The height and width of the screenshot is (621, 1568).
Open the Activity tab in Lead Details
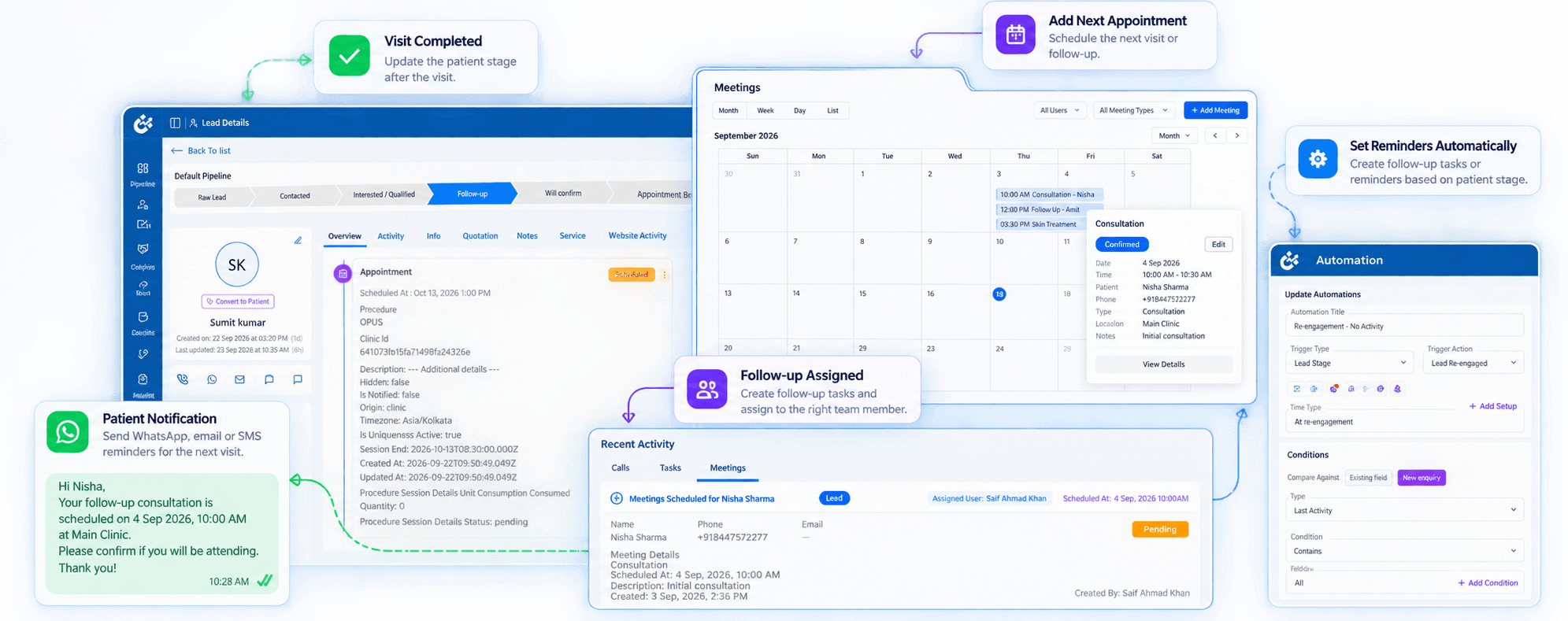coord(391,236)
